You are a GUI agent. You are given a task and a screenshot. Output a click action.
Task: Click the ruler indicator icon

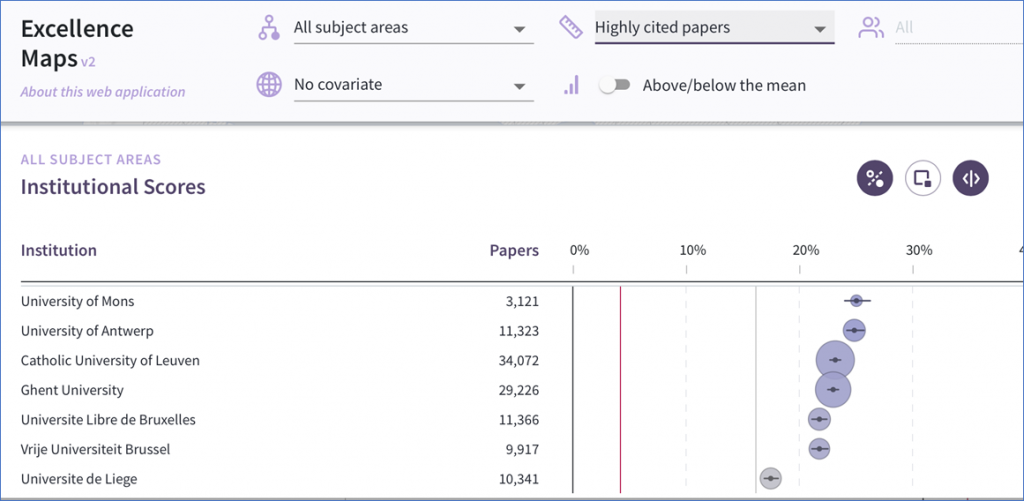[x=571, y=27]
